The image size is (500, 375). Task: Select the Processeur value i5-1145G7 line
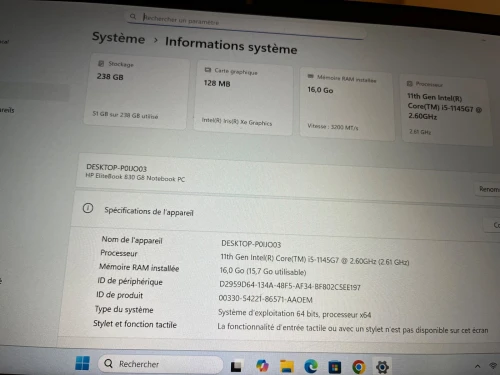pyautogui.click(x=314, y=259)
